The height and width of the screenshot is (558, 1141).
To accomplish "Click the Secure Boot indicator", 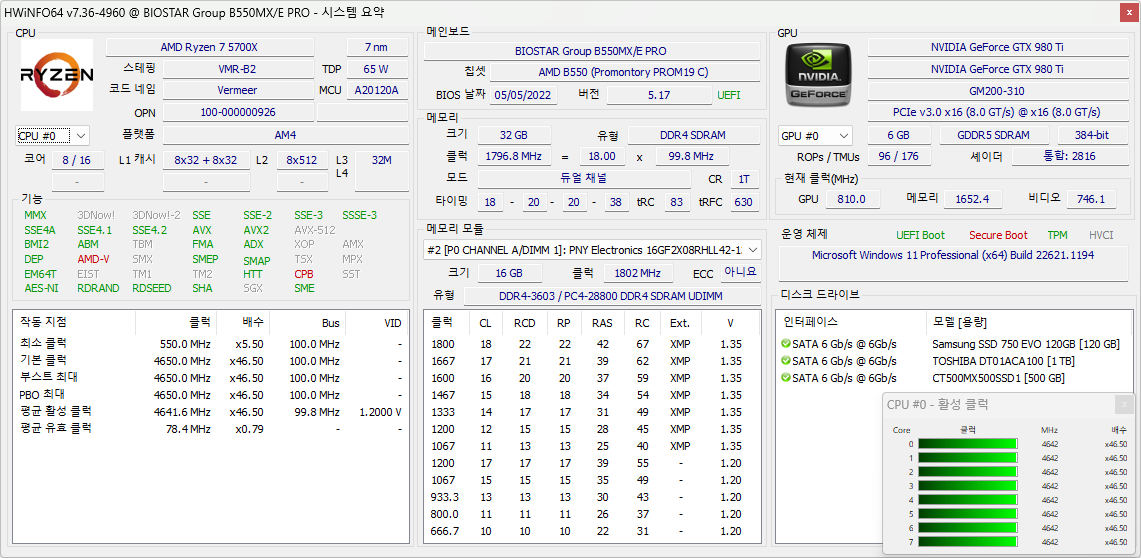I will (998, 235).
